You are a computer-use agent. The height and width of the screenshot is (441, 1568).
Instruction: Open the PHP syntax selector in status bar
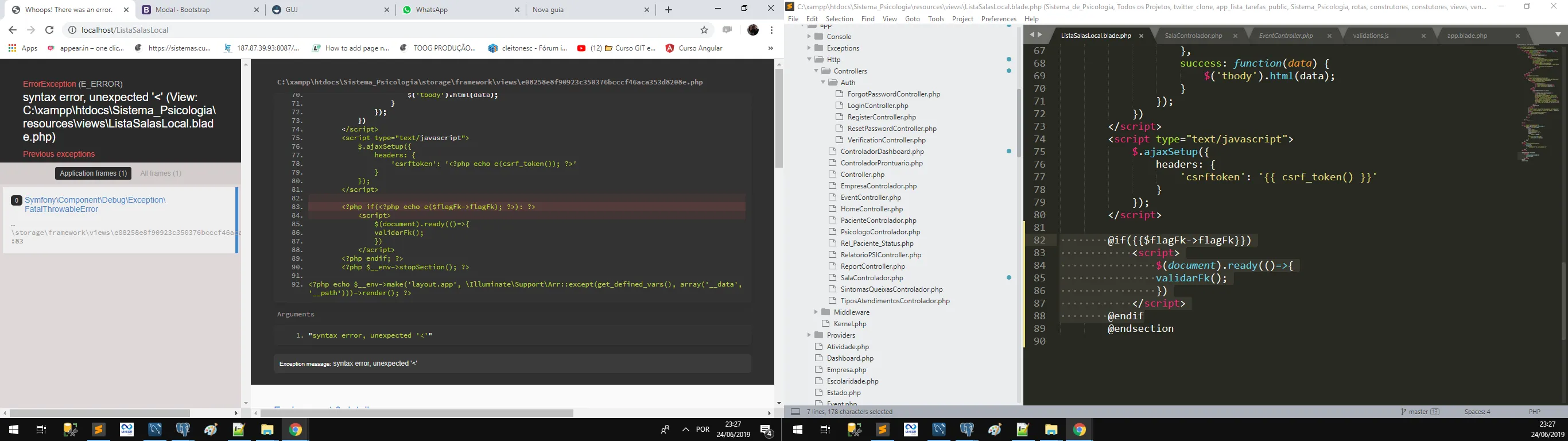[x=1534, y=412]
